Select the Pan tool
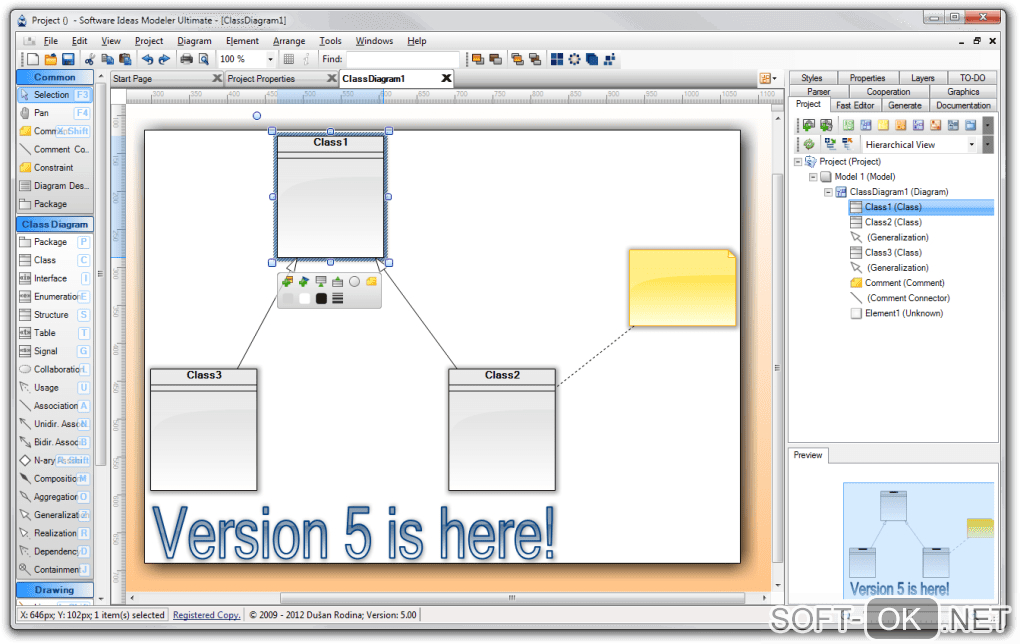Image resolution: width=1020 pixels, height=644 pixels. [55, 113]
